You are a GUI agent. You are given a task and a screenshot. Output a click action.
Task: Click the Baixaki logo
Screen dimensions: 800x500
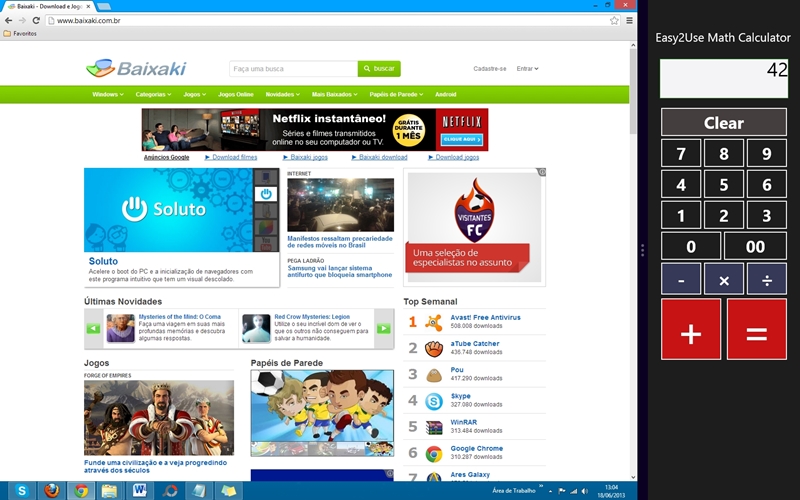pos(136,68)
